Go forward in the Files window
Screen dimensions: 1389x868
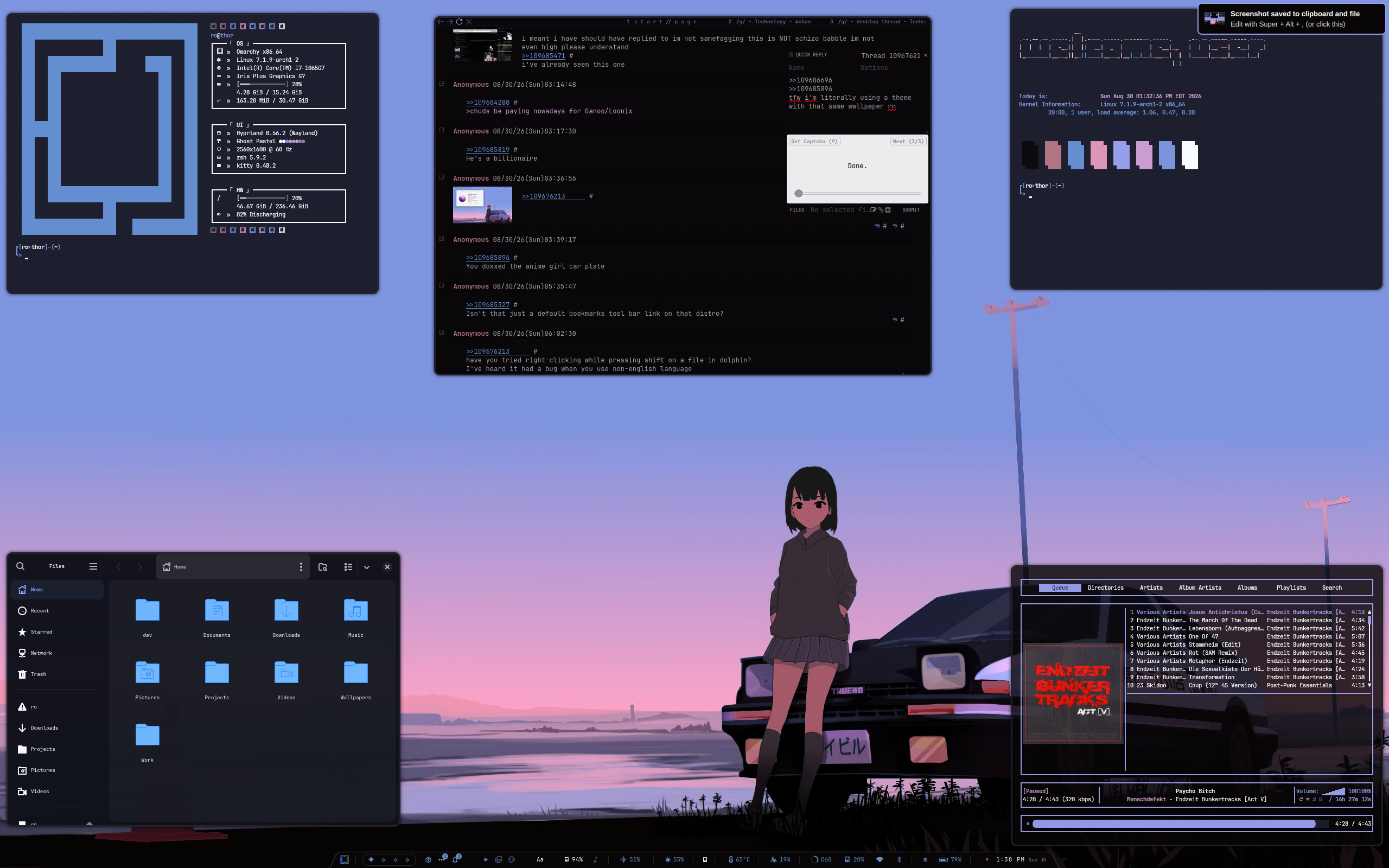pos(139,566)
